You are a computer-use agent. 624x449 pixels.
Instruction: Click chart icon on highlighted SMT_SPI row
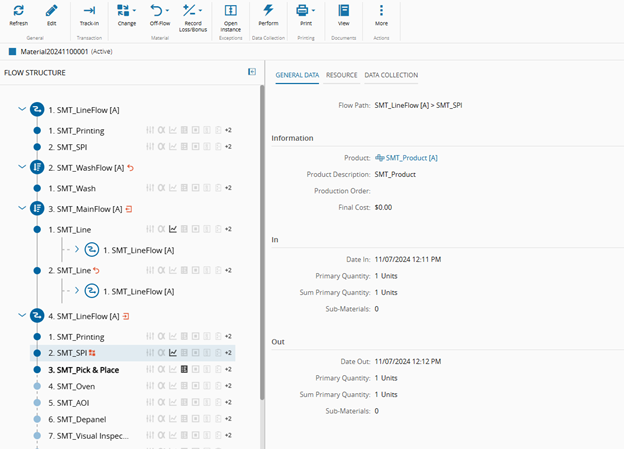(173, 352)
